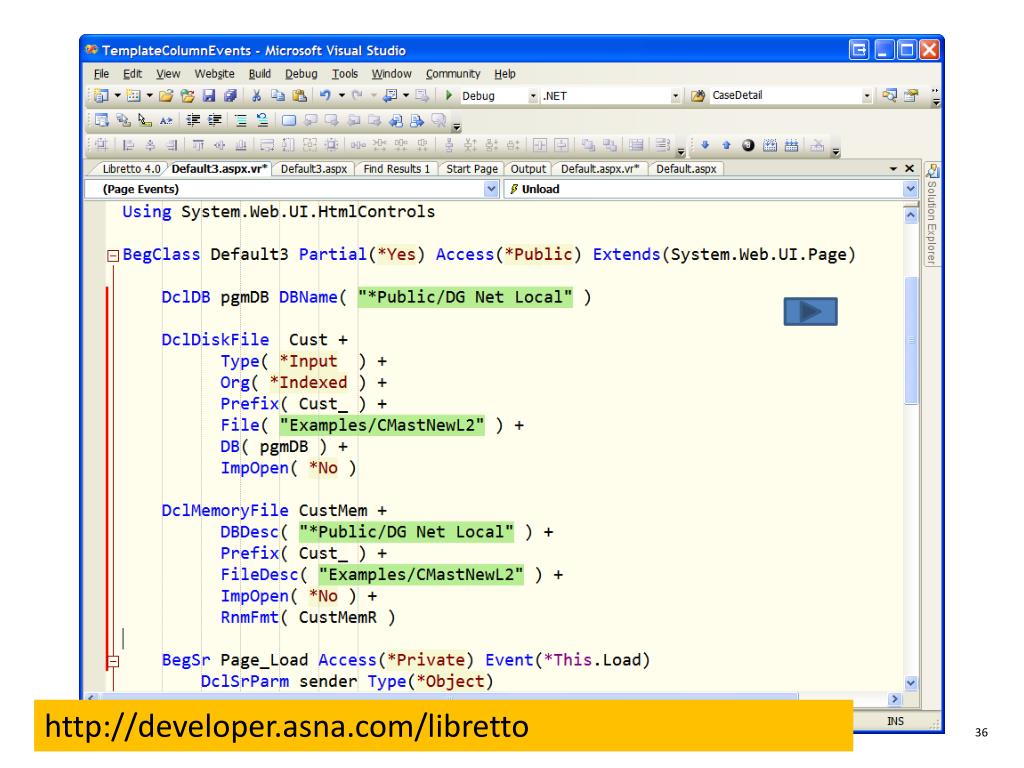Click the horizontal scroll right arrow

pyautogui.click(x=895, y=699)
